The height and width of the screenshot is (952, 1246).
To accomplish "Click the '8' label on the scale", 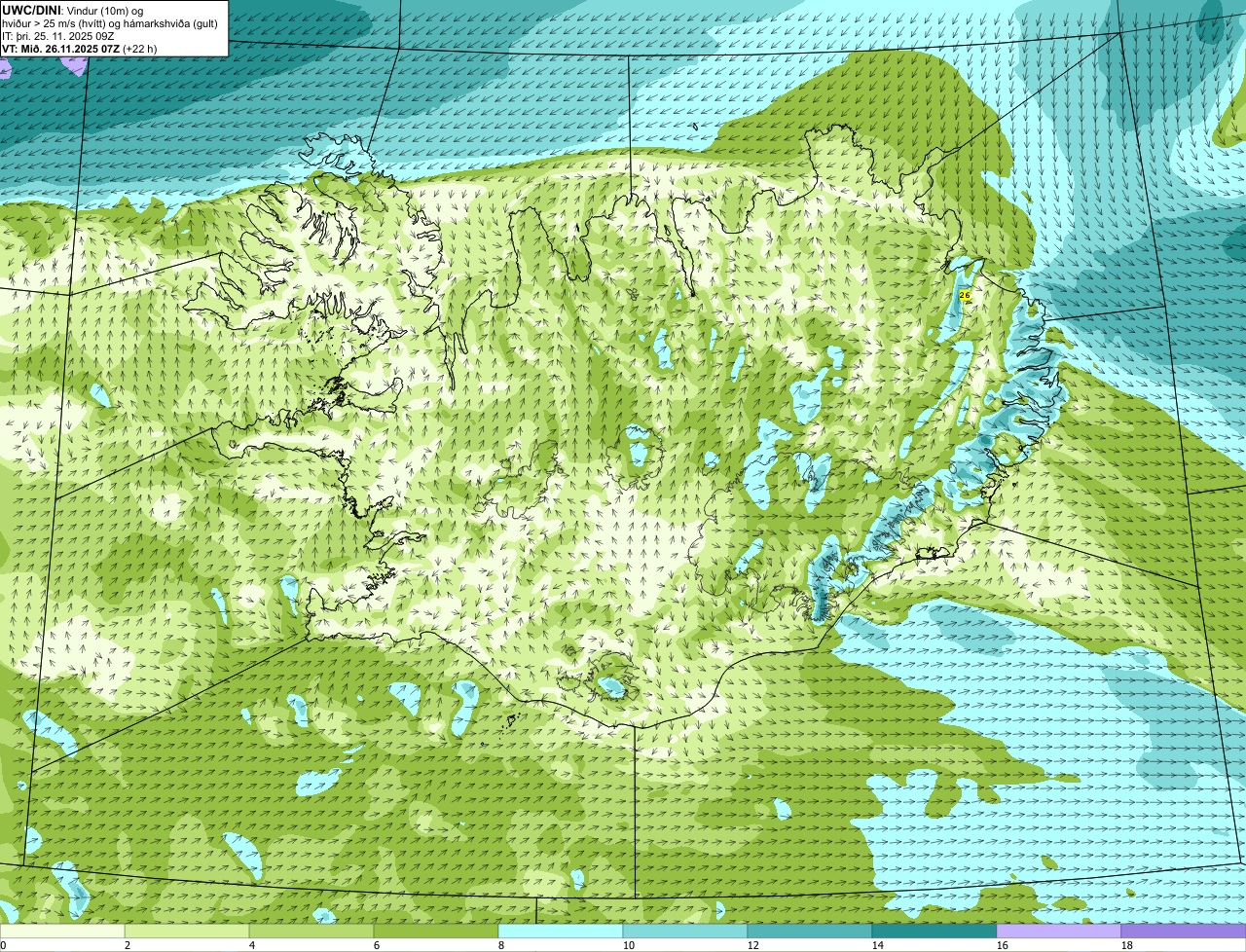I will point(501,945).
